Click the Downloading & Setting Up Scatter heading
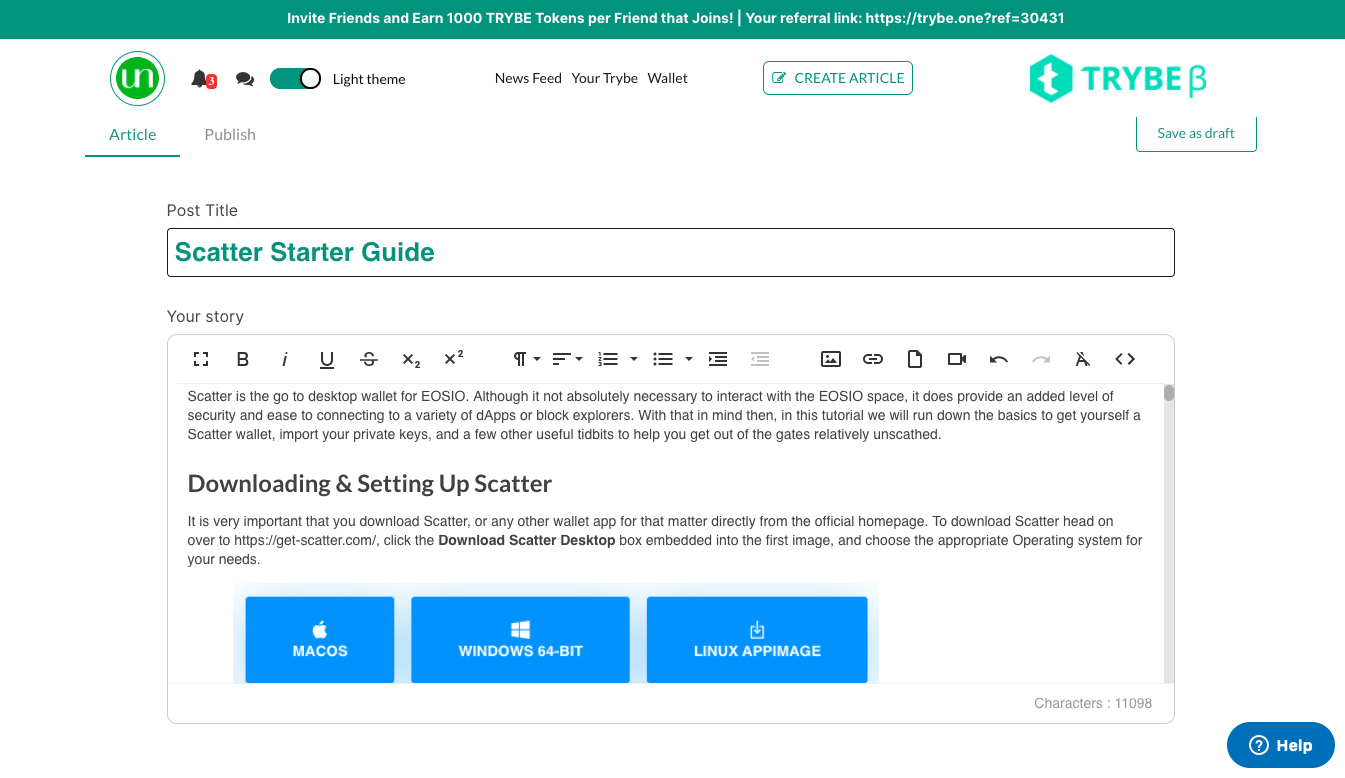The image size is (1345, 778). point(370,484)
